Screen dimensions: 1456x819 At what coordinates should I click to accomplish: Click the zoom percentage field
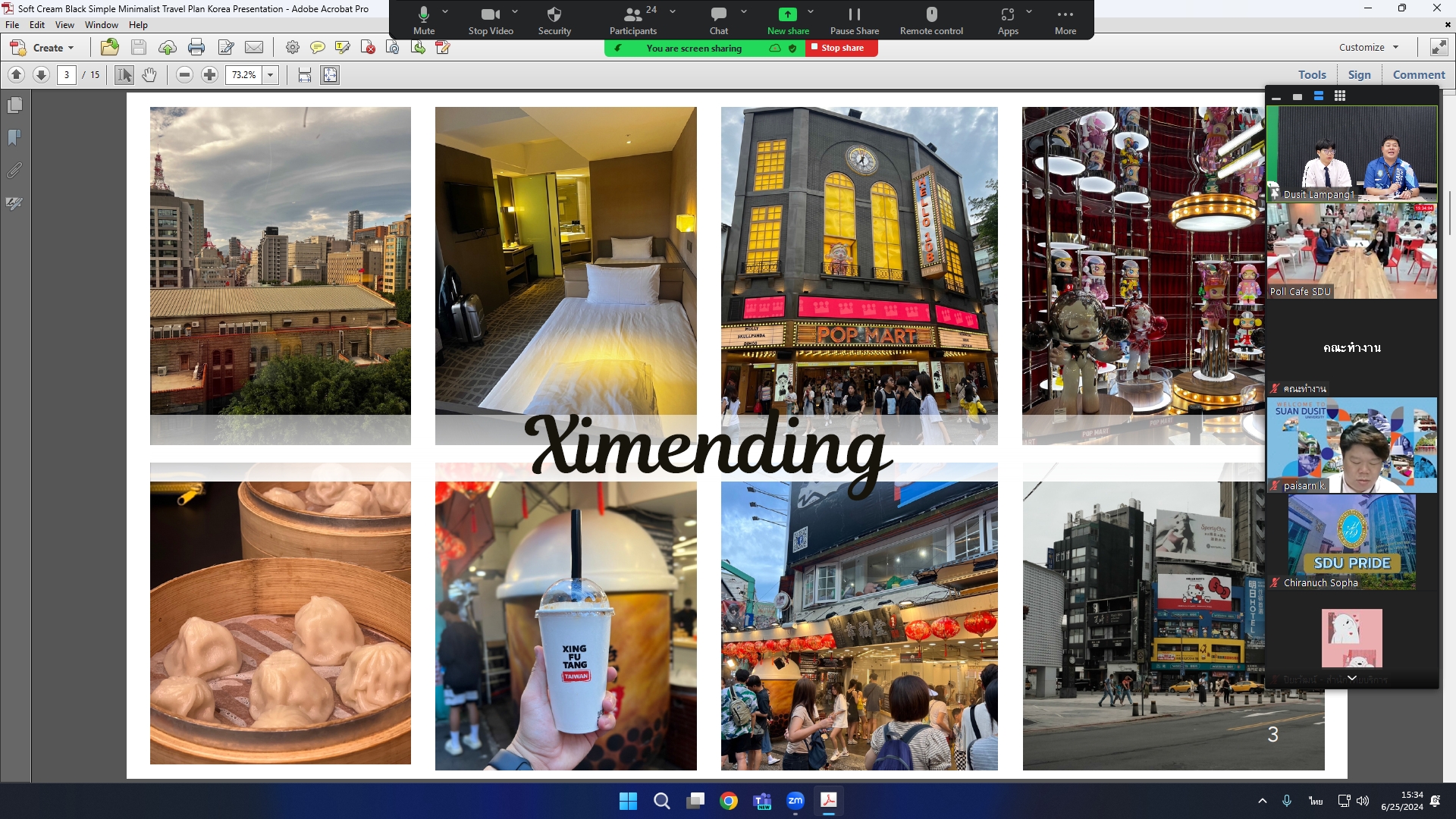(244, 74)
